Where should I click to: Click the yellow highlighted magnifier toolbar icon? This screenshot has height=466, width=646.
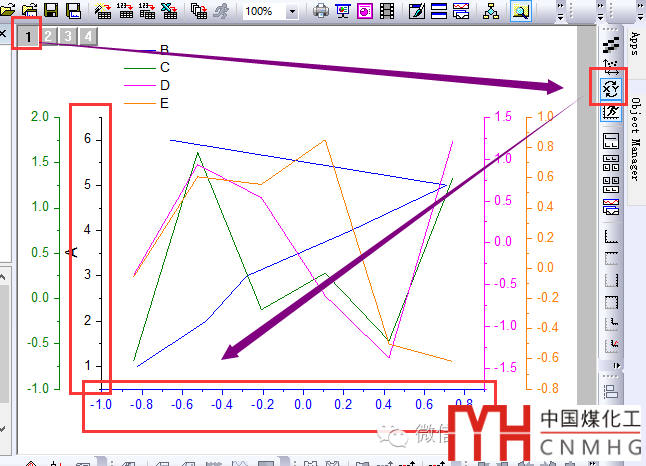pos(521,11)
